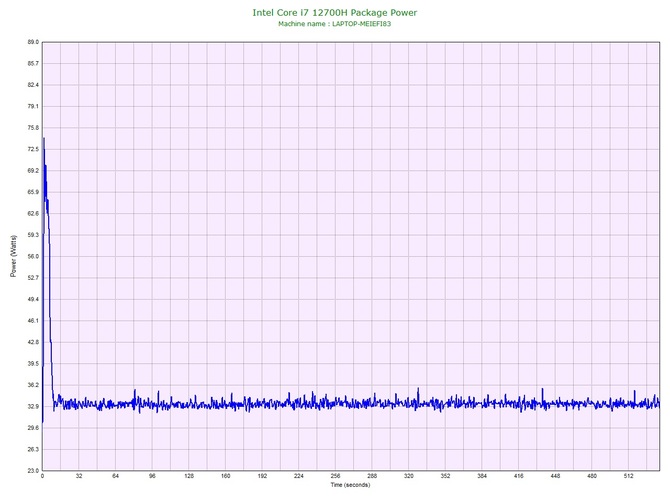Viewport: 670px width, 502px height.
Task: Click the 64 x-axis tick label
Action: 116,476
